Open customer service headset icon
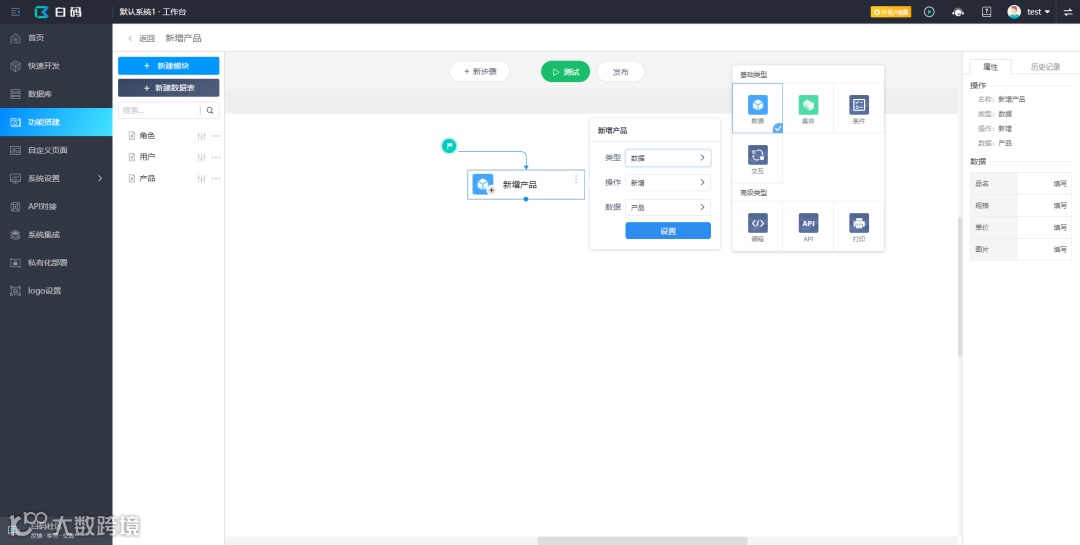Screen dimensions: 1080x545 [958, 12]
